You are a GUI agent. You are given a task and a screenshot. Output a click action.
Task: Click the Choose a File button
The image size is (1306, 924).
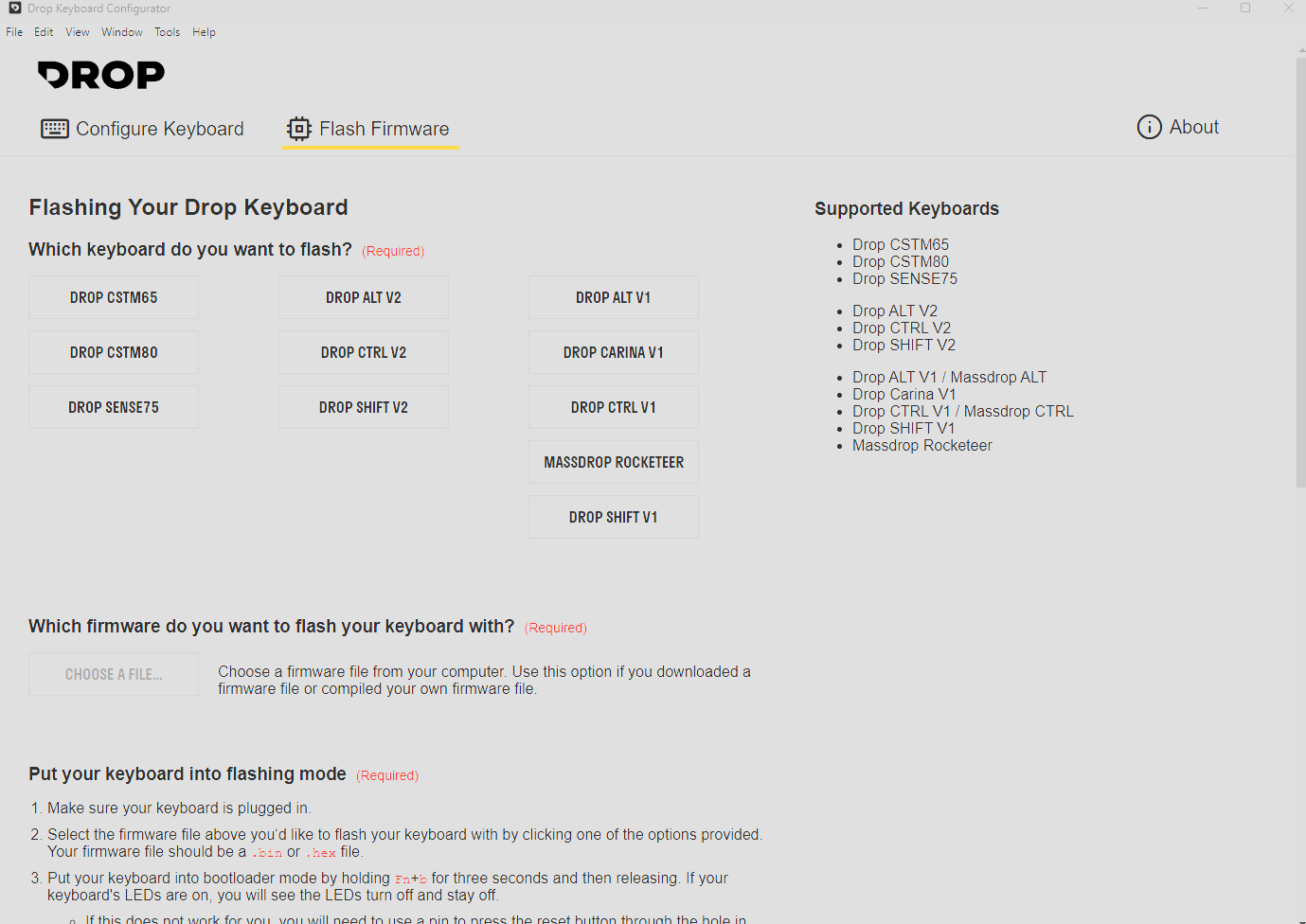(114, 674)
